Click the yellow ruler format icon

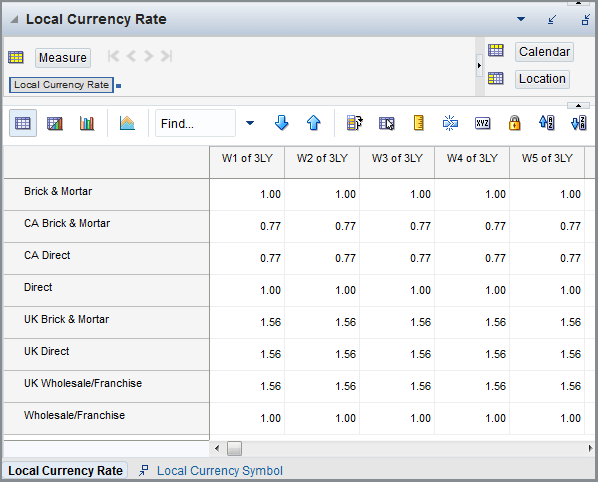click(419, 123)
